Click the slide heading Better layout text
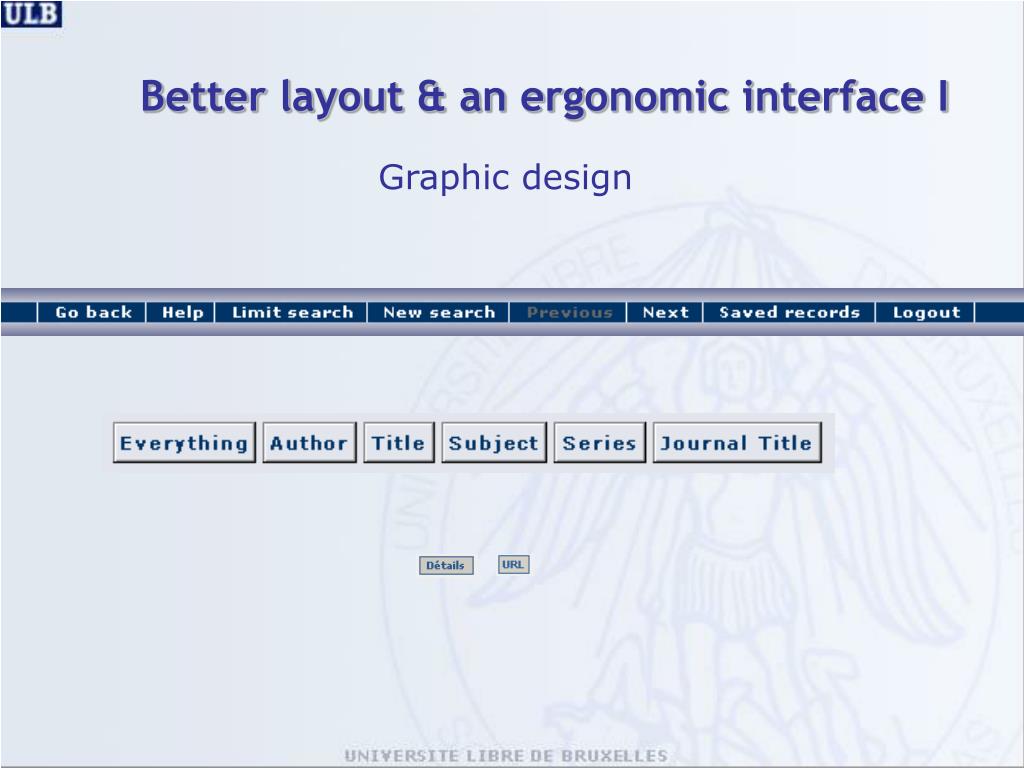1024x768 pixels. [x=545, y=97]
